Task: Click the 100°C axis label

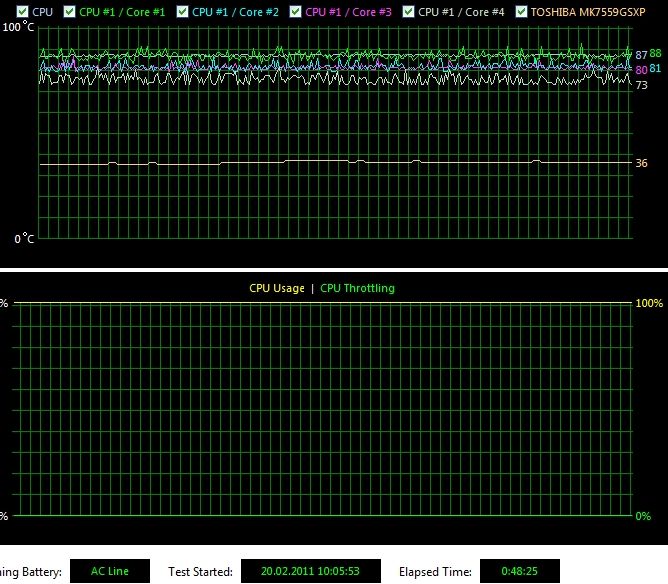Action: (x=18, y=27)
